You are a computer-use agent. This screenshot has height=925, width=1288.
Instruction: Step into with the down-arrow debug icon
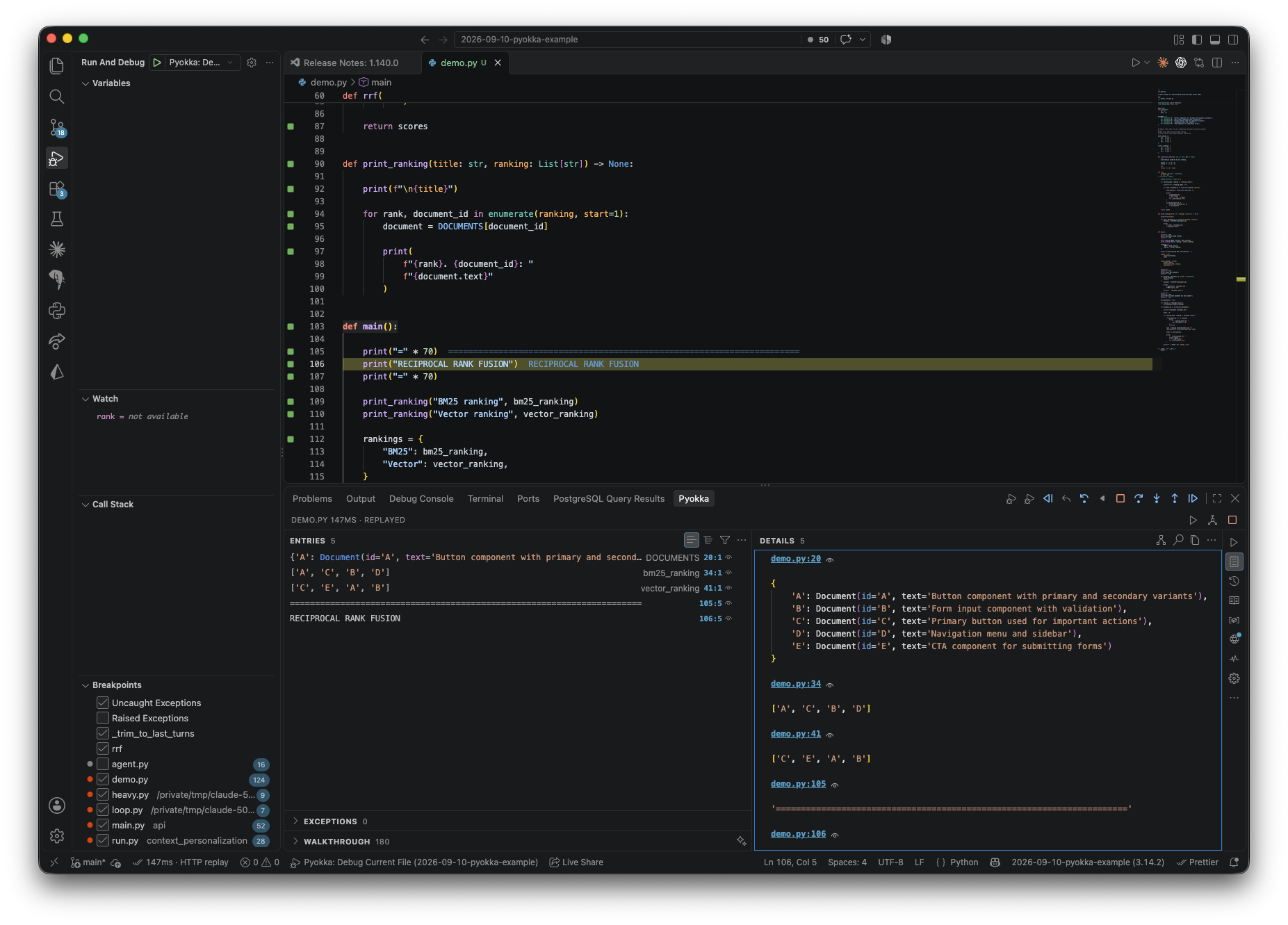coord(1157,498)
